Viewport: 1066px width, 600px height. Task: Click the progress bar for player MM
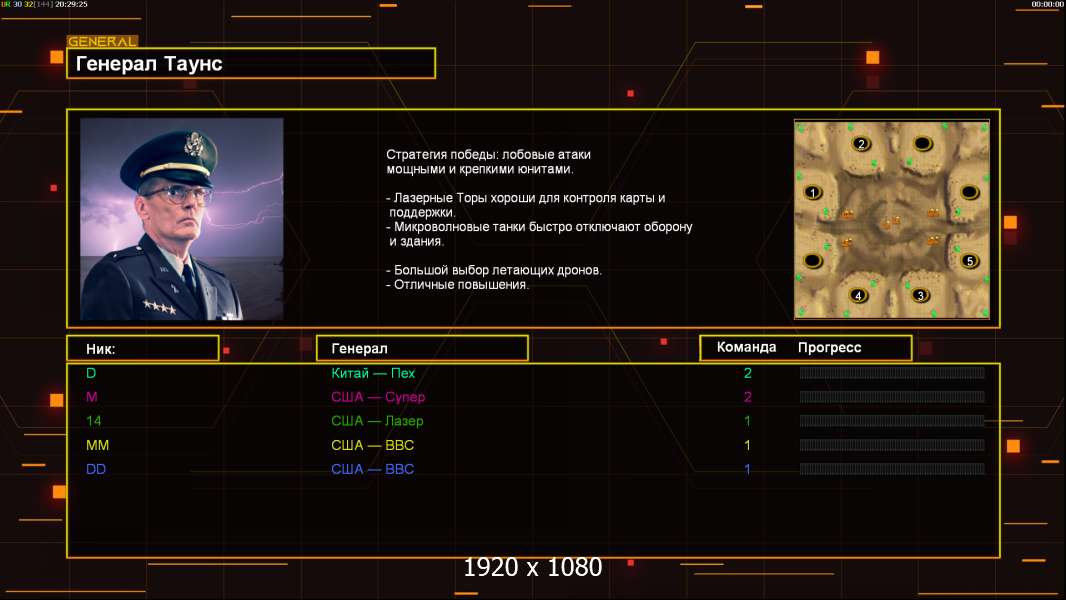tap(892, 445)
